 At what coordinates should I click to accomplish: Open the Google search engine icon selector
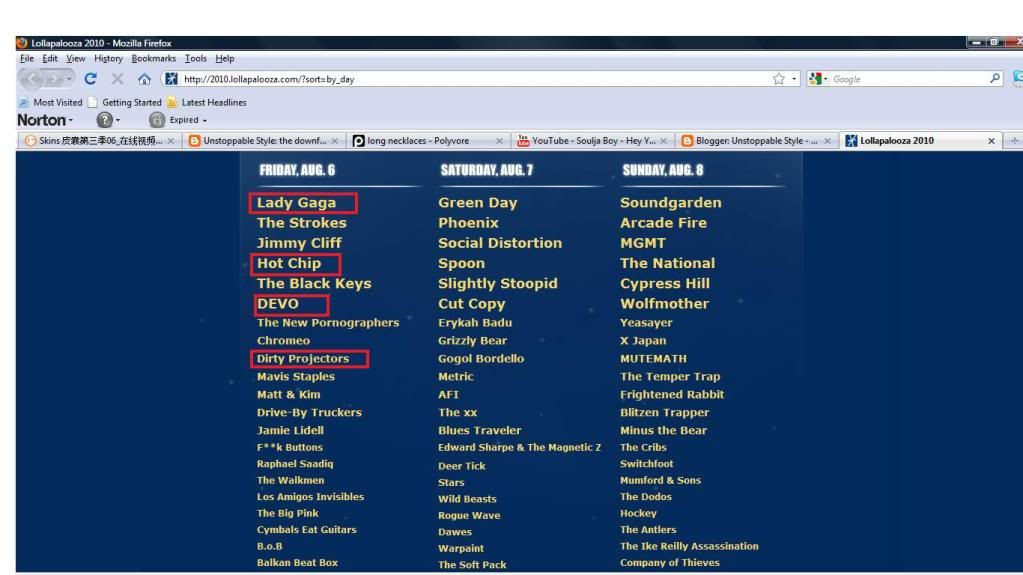[817, 79]
